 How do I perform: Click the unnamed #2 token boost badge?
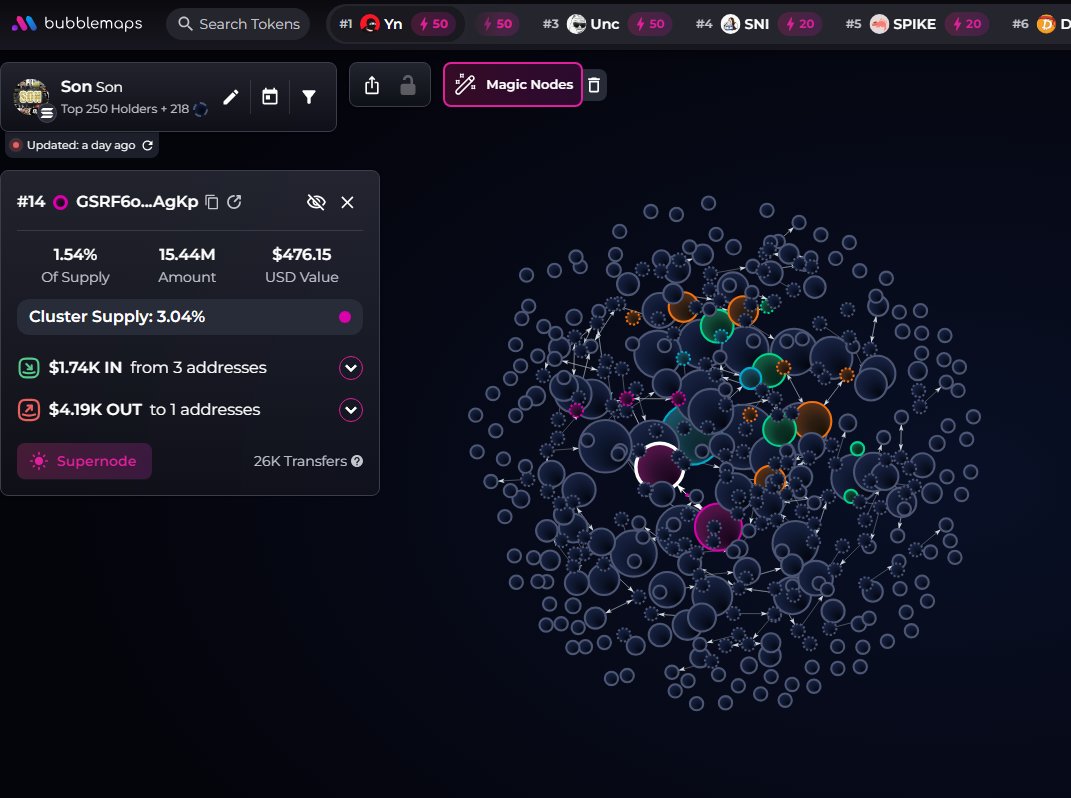498,24
